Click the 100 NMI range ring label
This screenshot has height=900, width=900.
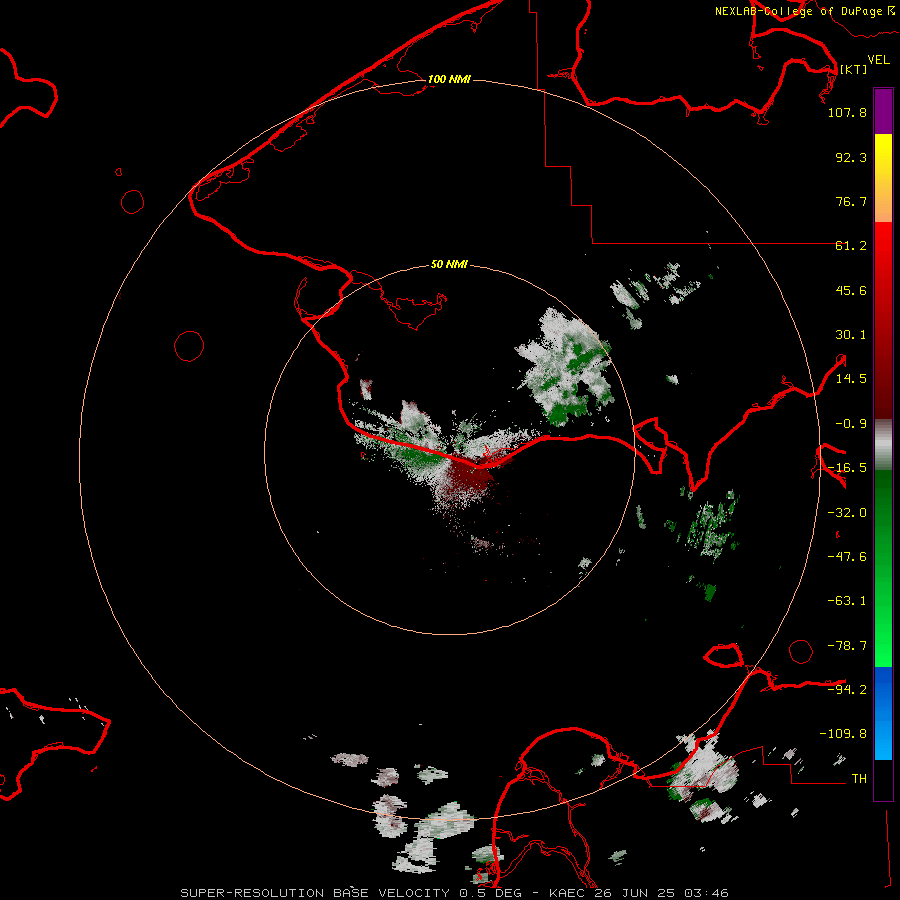pos(449,79)
